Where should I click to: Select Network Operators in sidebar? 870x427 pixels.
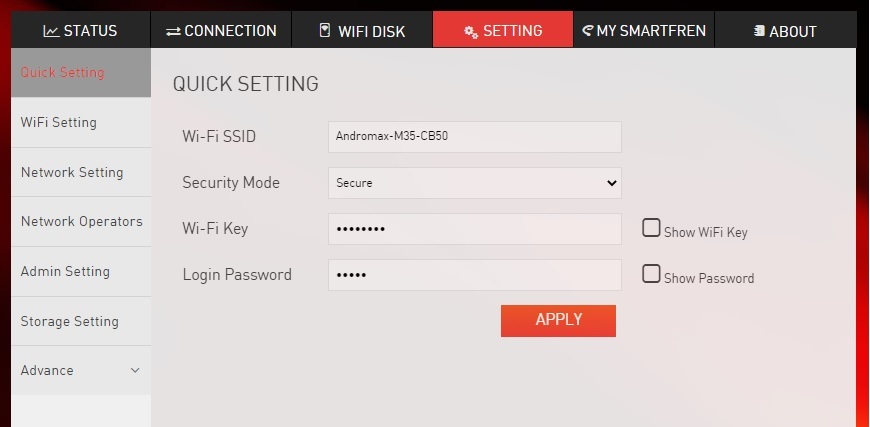point(81,221)
